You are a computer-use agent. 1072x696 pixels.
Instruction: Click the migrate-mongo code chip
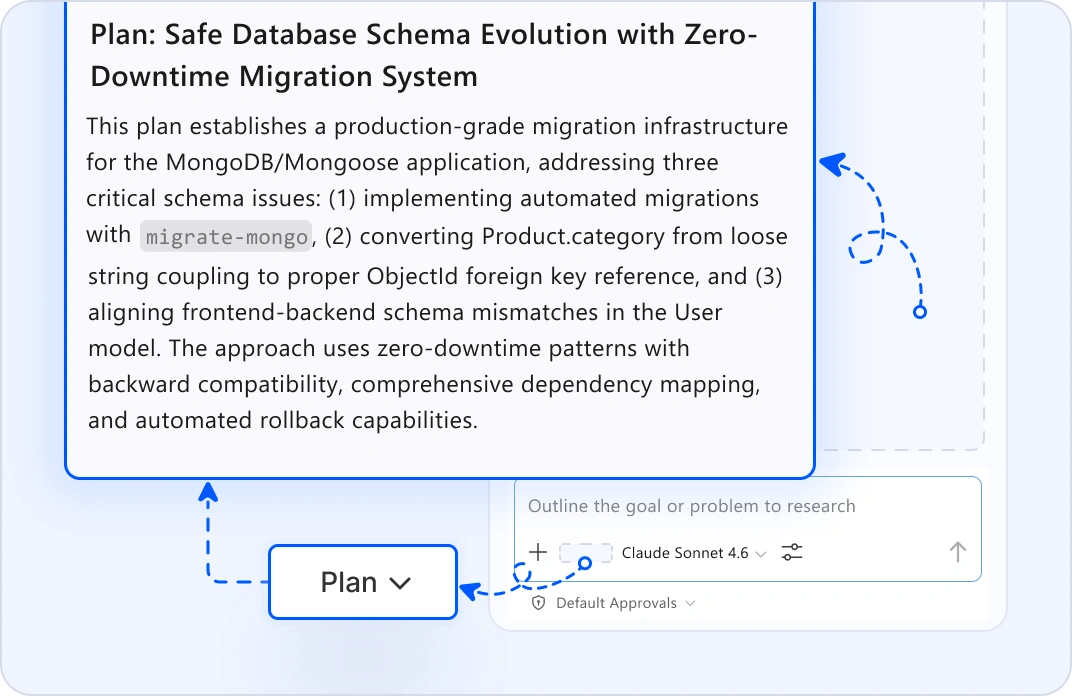tap(226, 237)
